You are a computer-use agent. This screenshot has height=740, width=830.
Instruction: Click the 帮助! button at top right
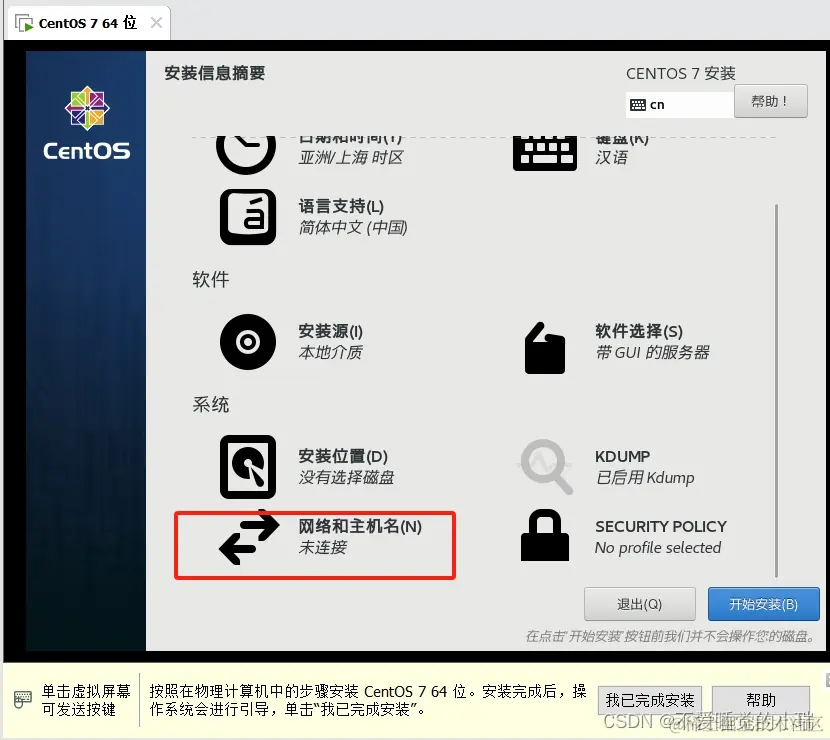(x=770, y=101)
